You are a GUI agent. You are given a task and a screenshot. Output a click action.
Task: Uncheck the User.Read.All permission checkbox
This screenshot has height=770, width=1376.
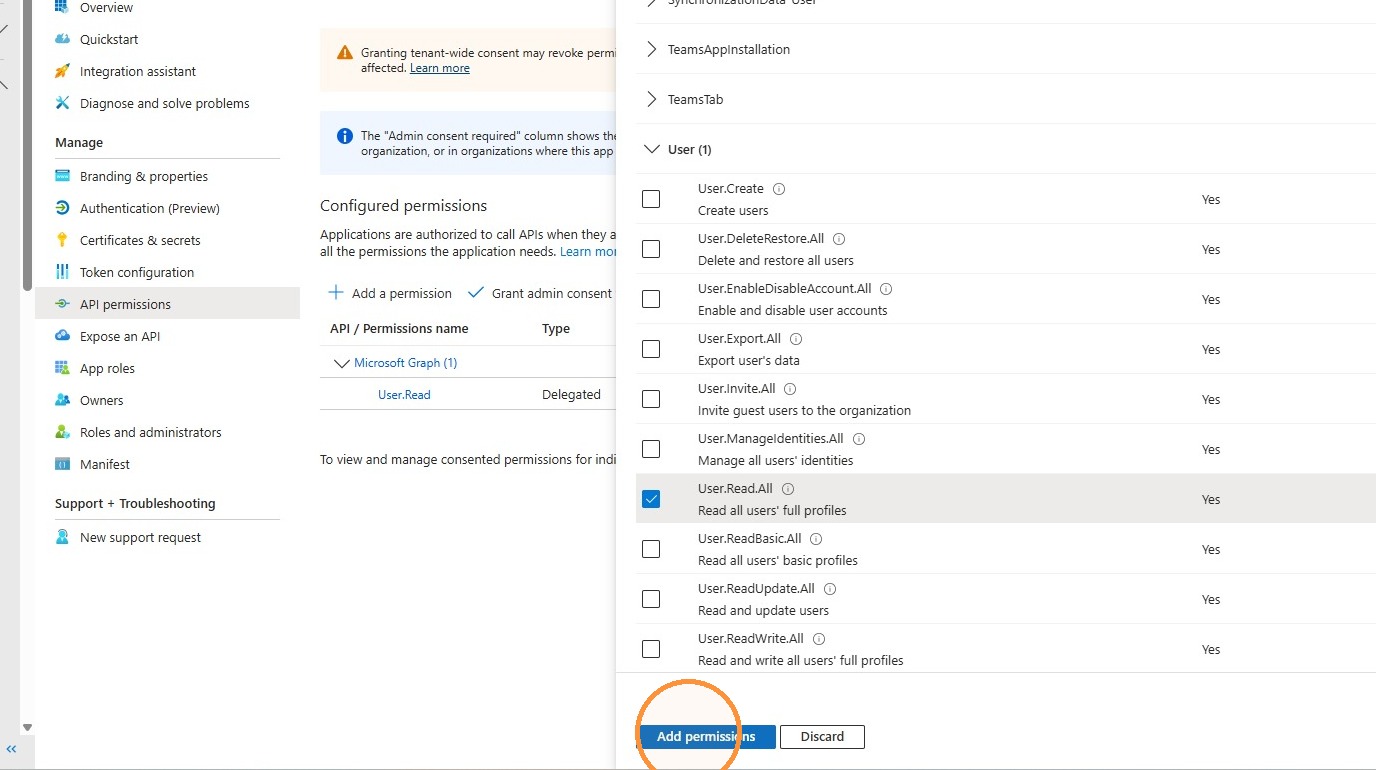pos(651,499)
